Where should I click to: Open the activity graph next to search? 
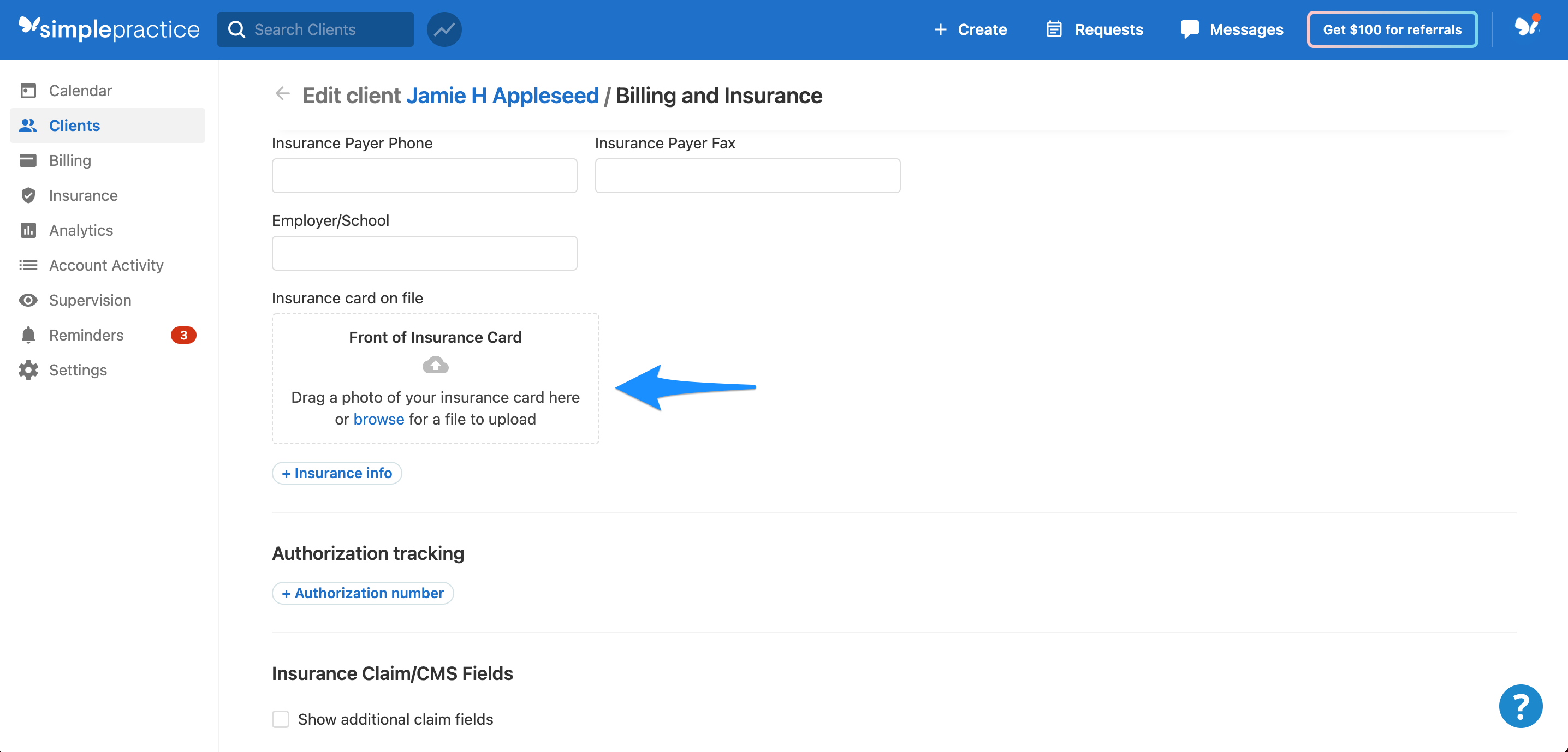[444, 28]
